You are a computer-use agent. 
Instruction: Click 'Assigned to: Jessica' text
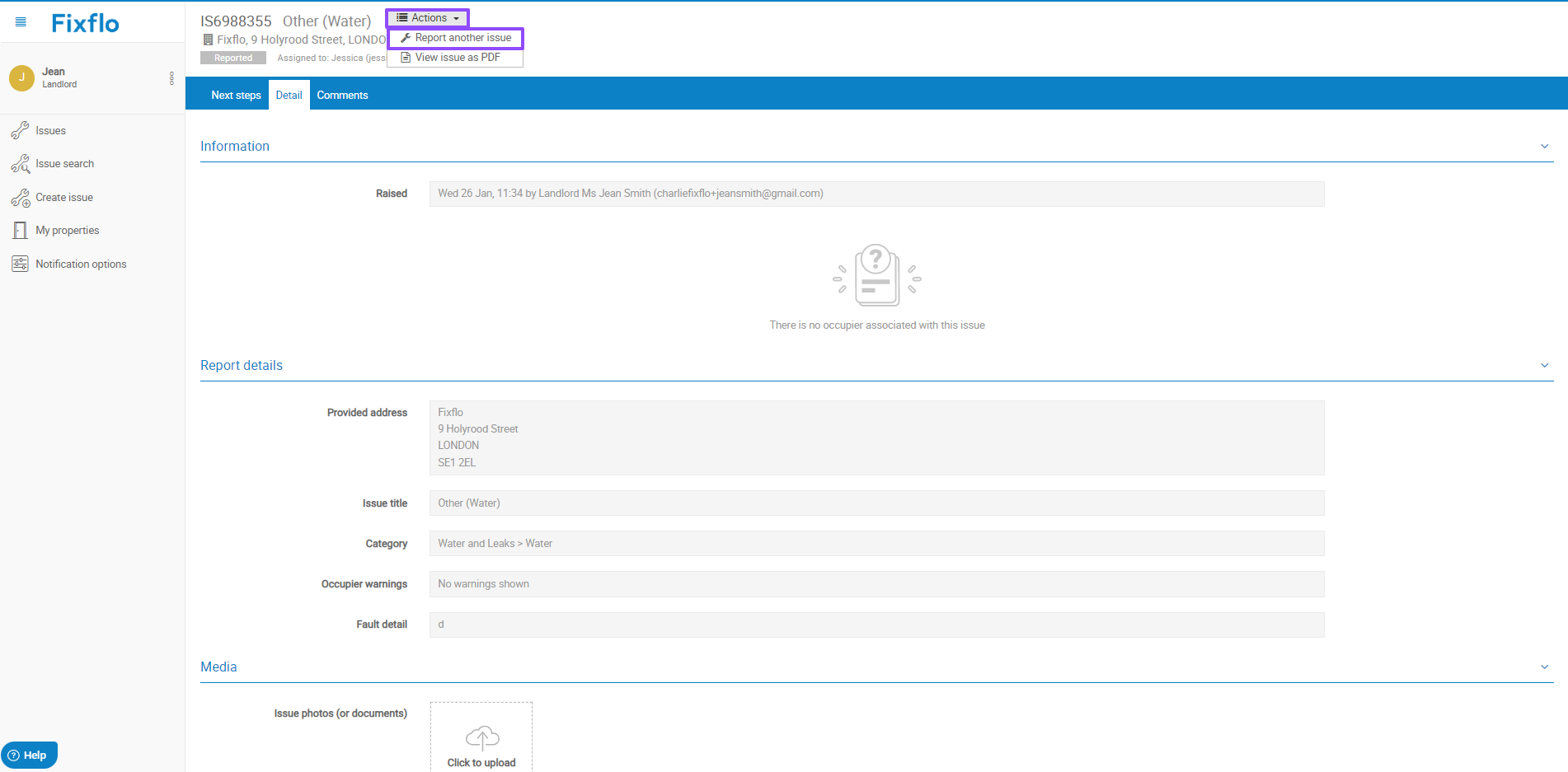[331, 58]
